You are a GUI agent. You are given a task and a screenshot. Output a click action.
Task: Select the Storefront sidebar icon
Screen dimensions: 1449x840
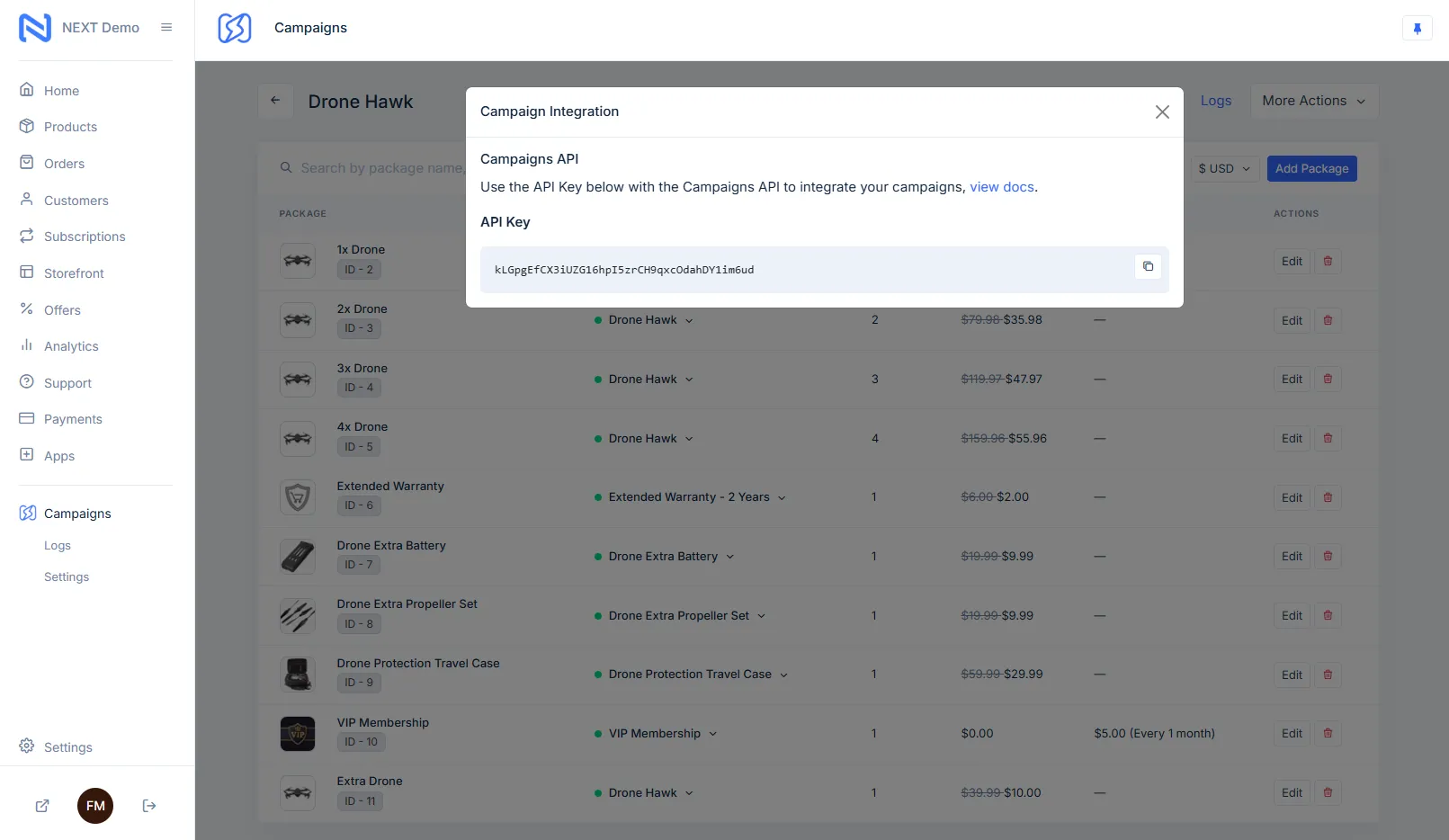(x=27, y=273)
